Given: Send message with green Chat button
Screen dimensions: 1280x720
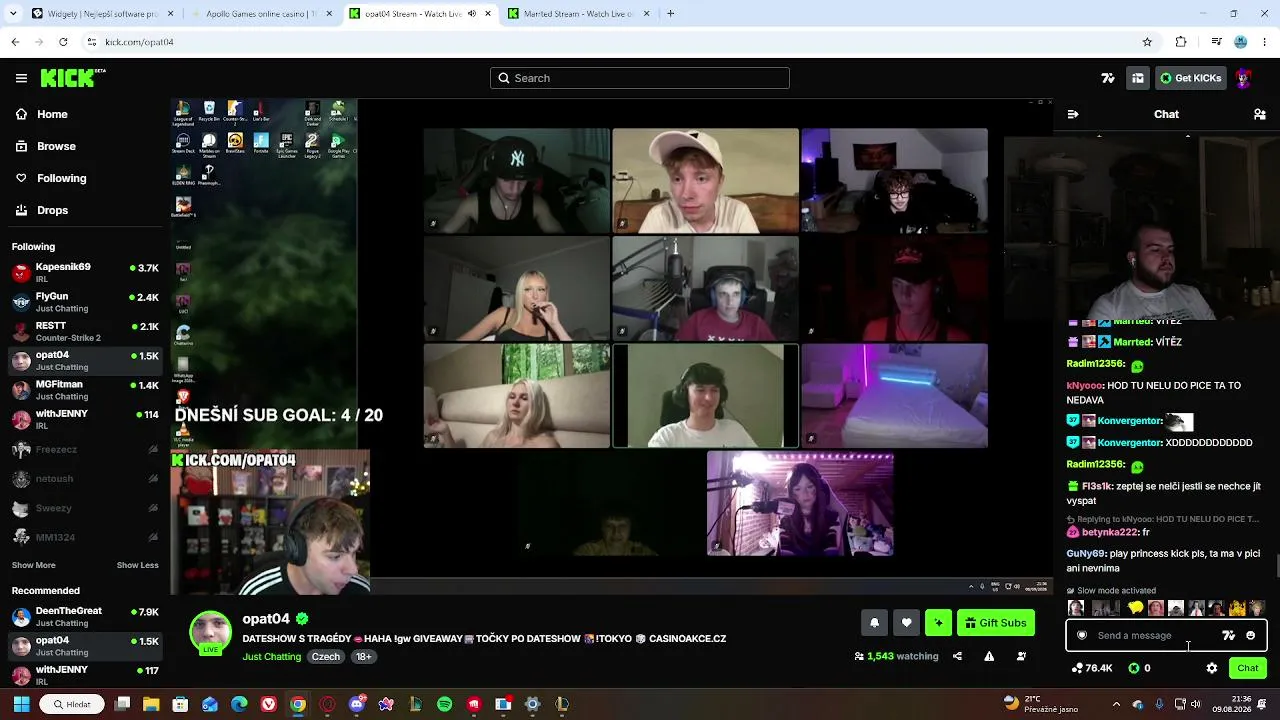Looking at the screenshot, I should 1247,668.
